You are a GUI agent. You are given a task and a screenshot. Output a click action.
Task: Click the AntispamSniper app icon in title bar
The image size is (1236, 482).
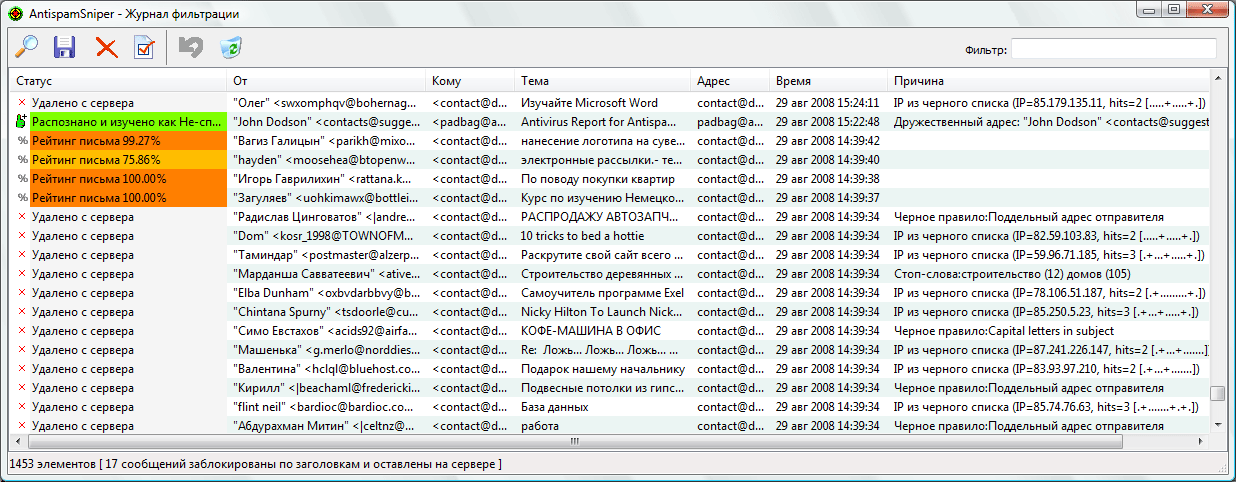15,11
